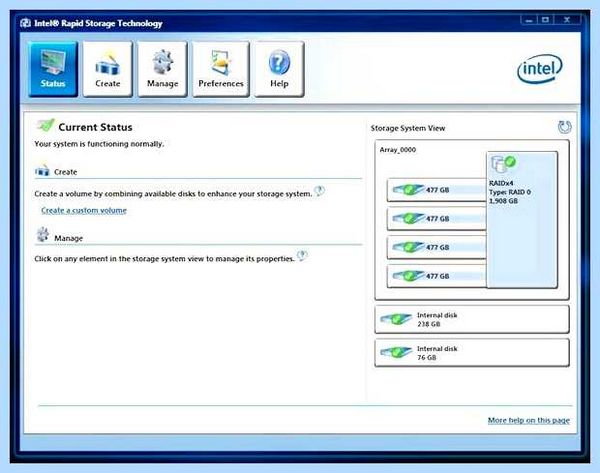Click the app icon in the title bar
Screen dimensions: 600x473
click(x=26, y=23)
